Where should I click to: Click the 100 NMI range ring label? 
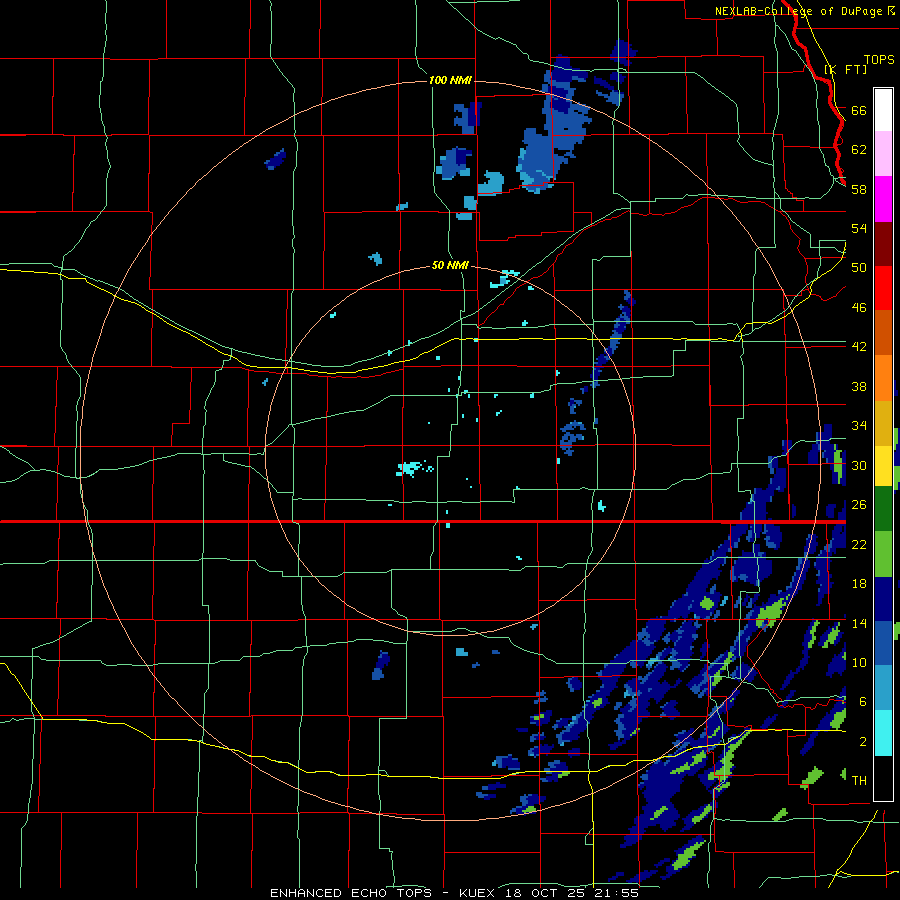pos(450,80)
